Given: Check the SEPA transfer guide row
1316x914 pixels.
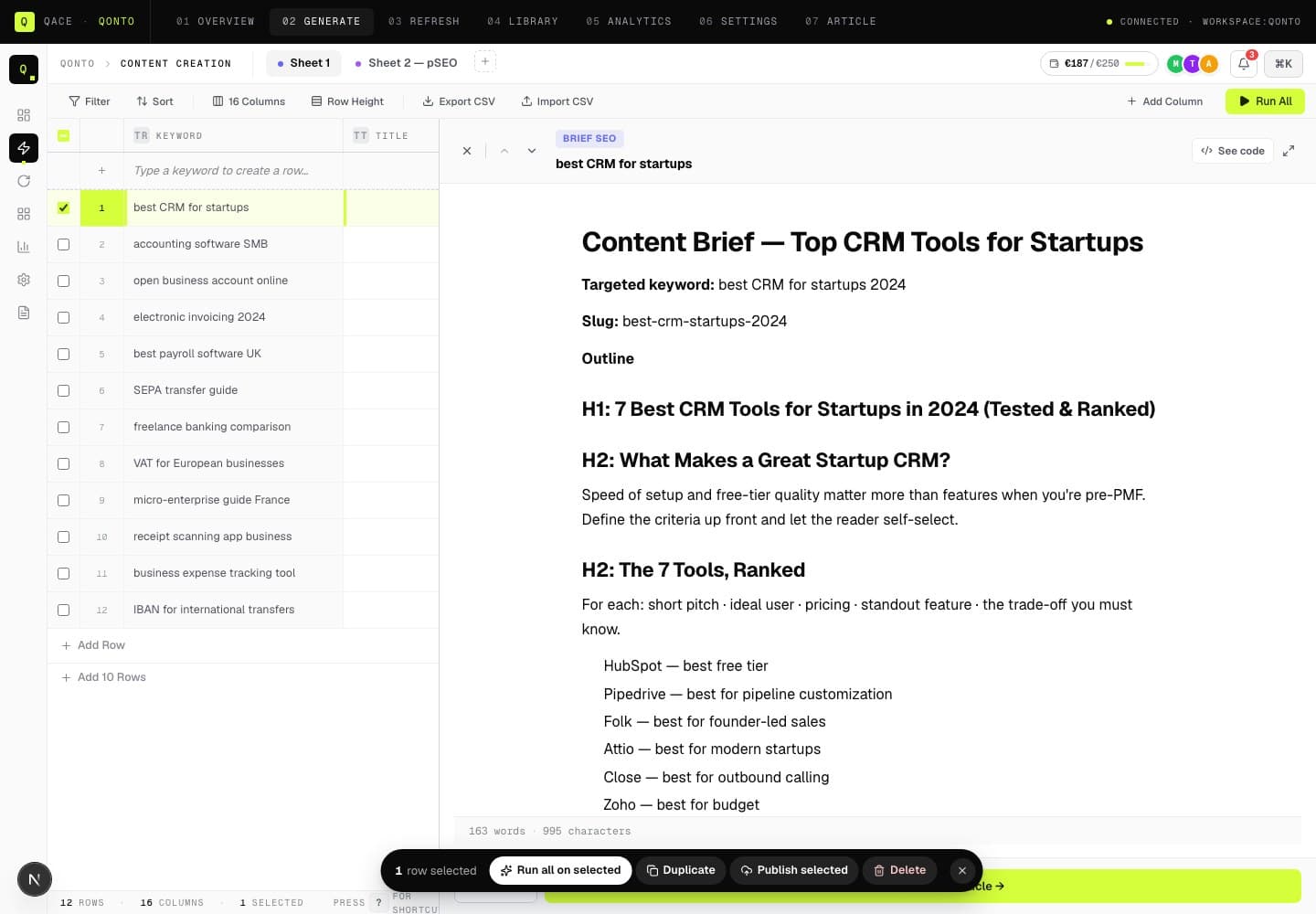Looking at the screenshot, I should (63, 390).
